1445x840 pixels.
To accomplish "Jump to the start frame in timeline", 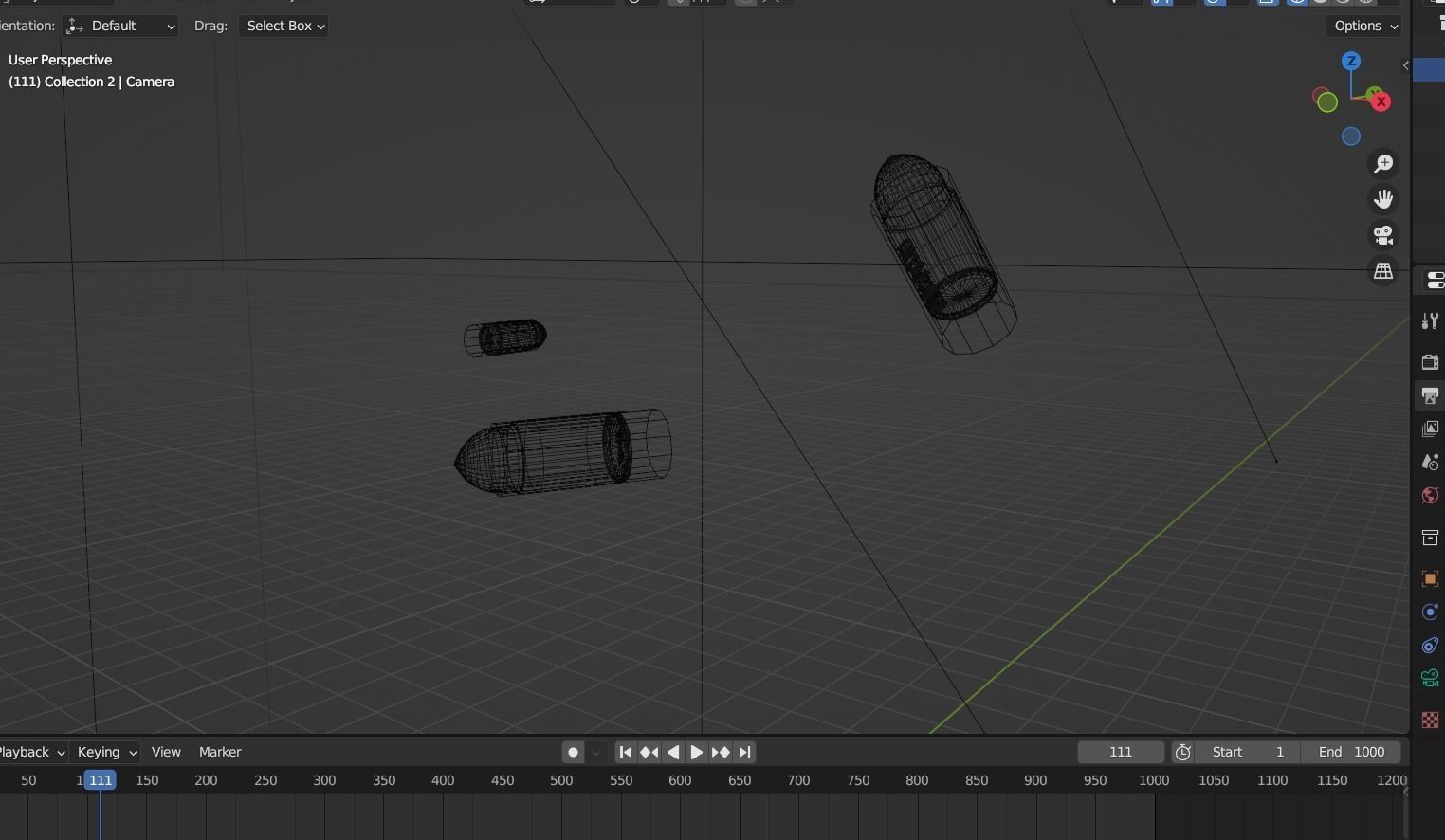I will (625, 752).
